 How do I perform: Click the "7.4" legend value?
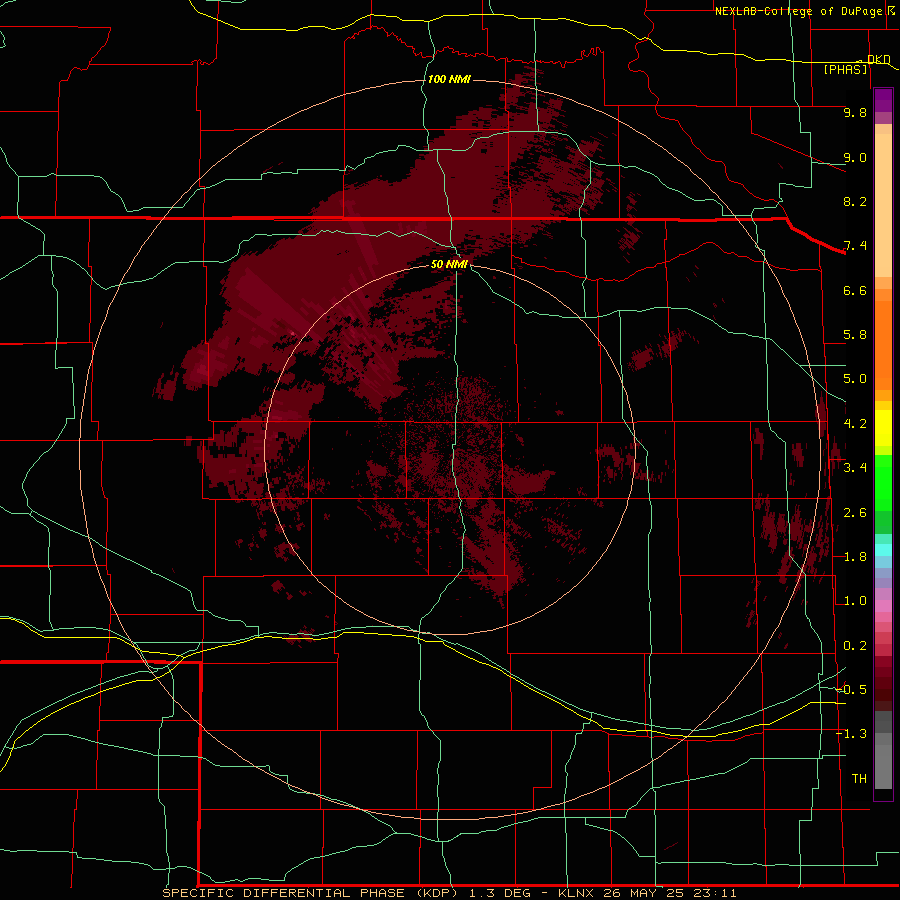click(x=855, y=246)
